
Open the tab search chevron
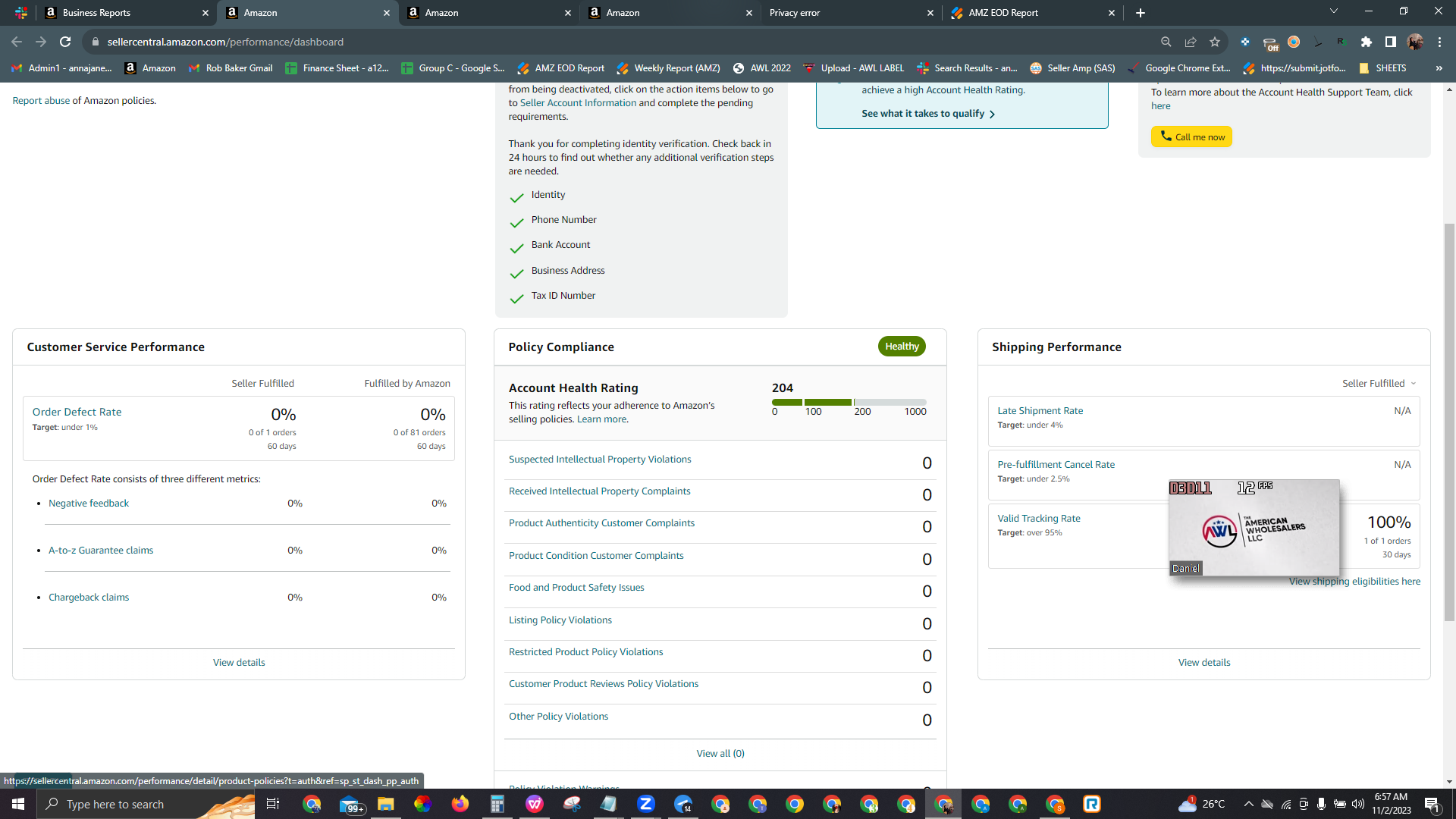tap(1334, 11)
